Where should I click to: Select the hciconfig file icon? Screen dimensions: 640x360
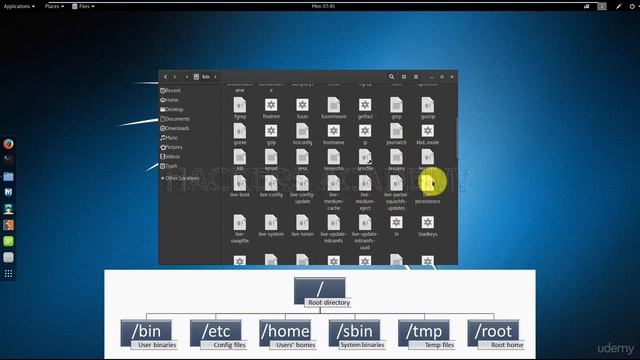point(302,131)
